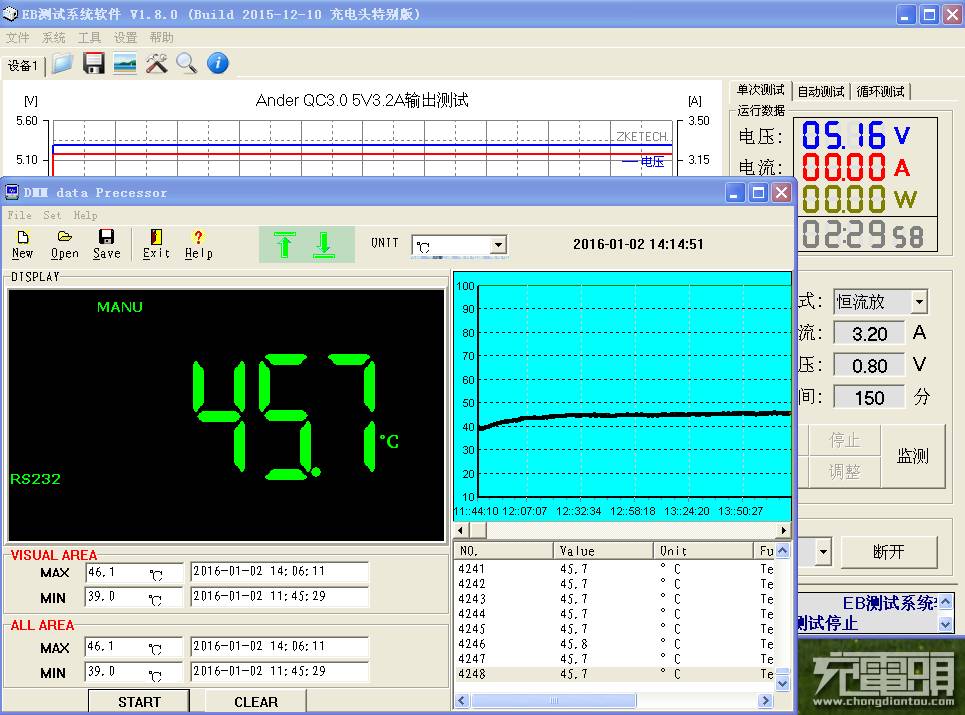Click Save in DMM data Processor toolbar
Viewport: 965px width, 715px height.
pos(106,244)
